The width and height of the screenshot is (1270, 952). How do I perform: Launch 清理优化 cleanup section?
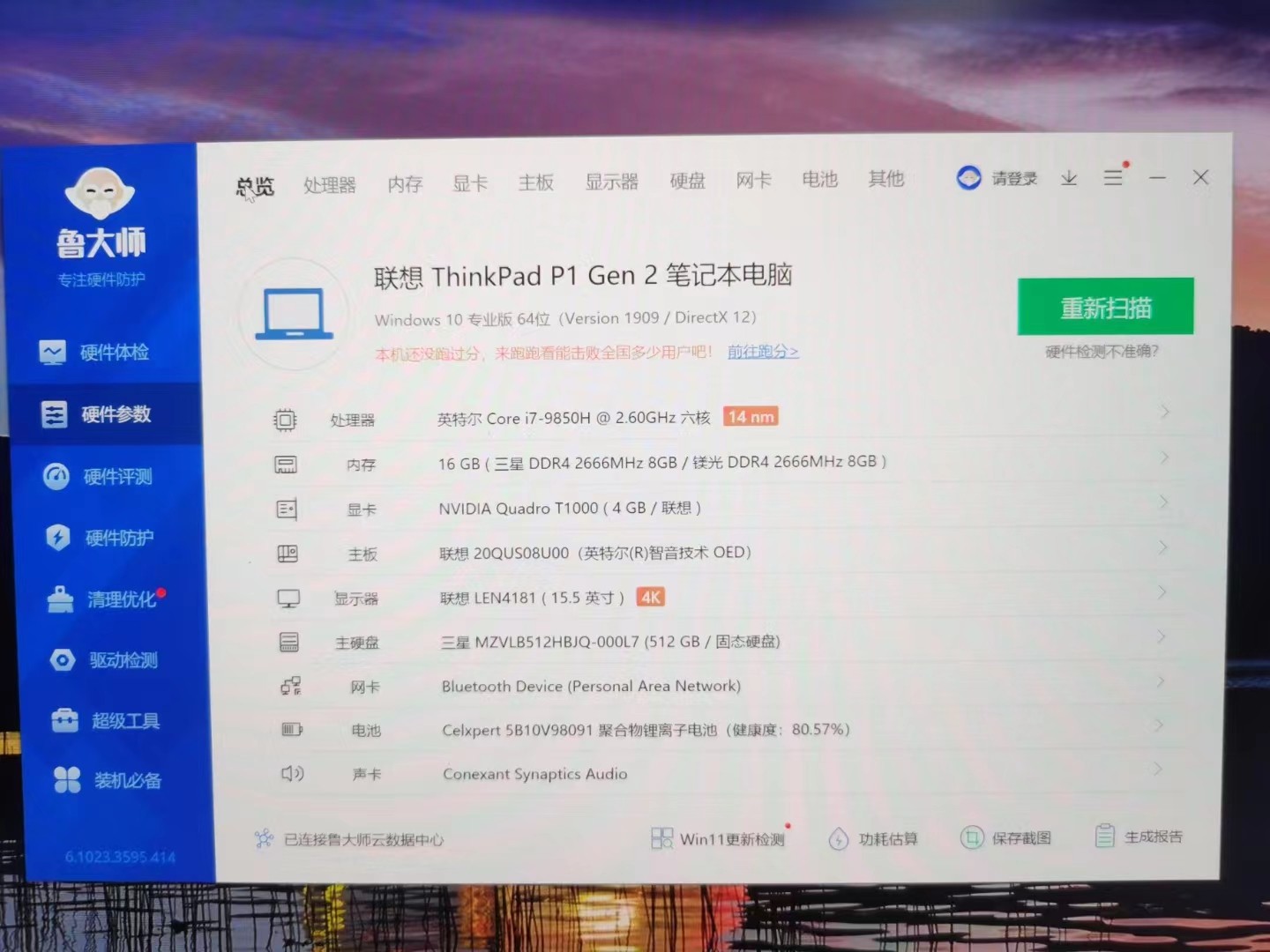(104, 599)
